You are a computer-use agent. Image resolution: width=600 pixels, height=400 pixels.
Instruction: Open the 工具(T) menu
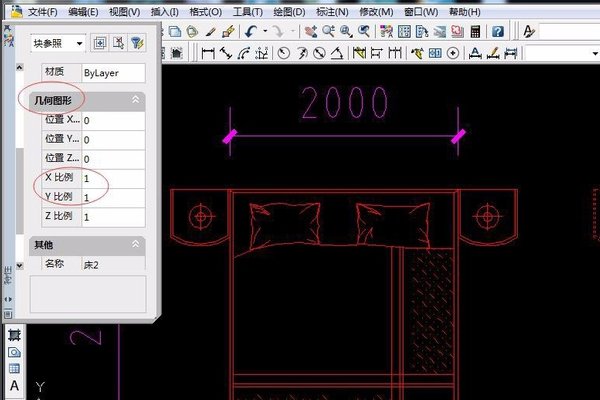248,12
